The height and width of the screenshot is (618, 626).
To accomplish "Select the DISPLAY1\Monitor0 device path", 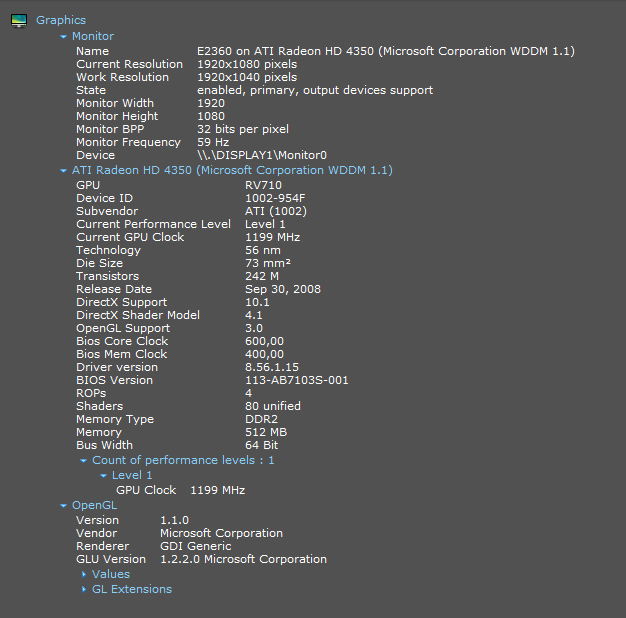I will (262, 155).
